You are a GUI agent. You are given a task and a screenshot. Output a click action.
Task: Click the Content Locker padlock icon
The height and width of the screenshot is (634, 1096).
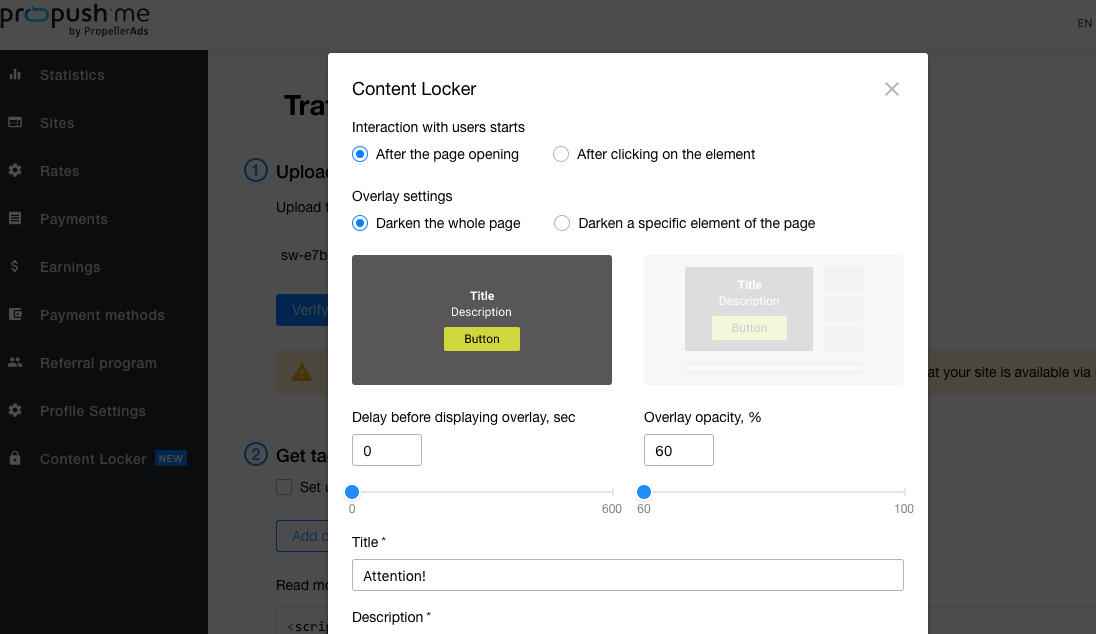pyautogui.click(x=15, y=459)
